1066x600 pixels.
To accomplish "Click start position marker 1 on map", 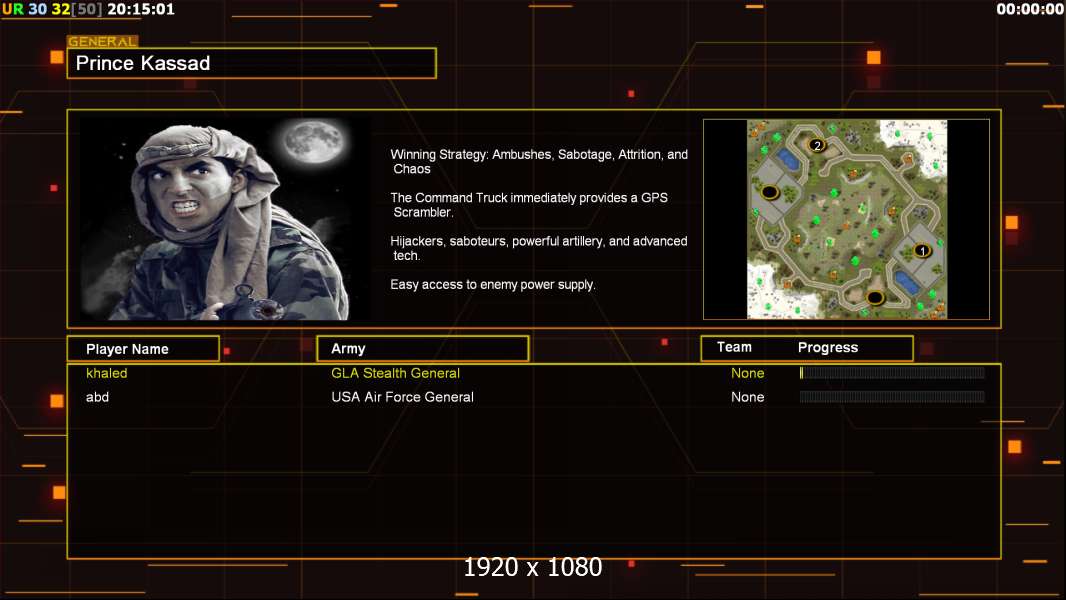I will click(922, 251).
